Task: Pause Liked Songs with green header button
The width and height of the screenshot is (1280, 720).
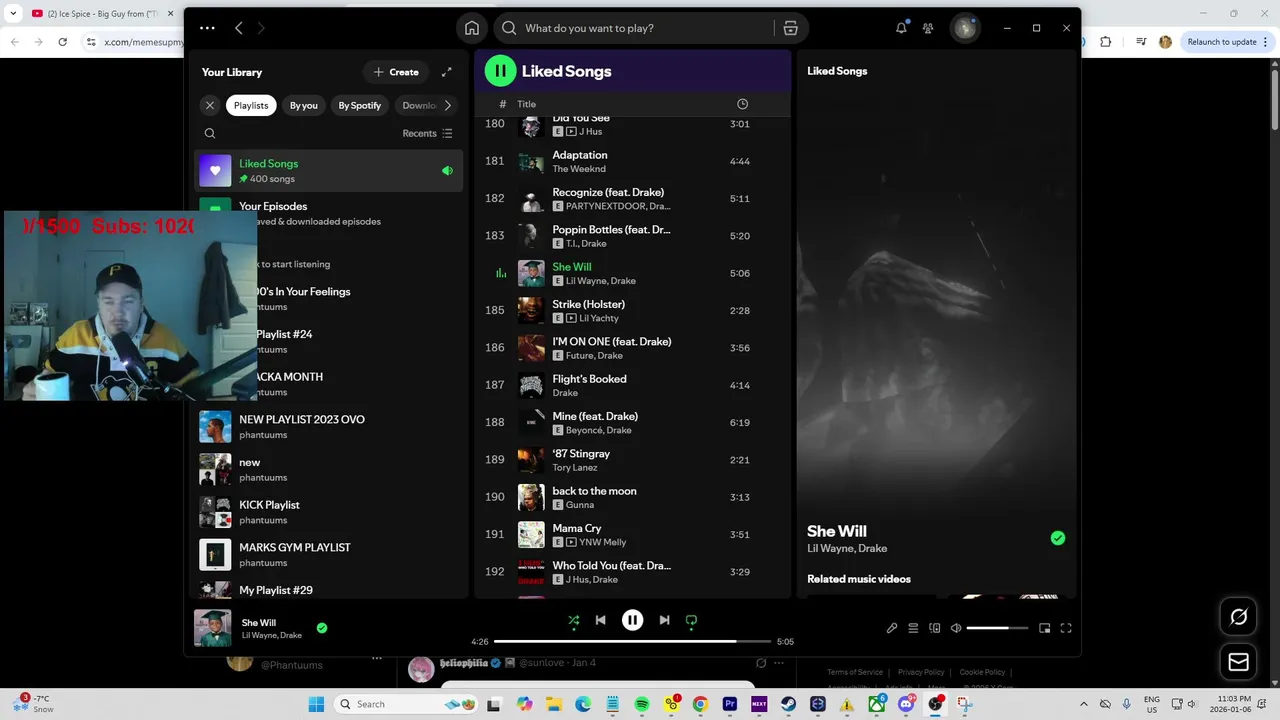Action: tap(500, 71)
